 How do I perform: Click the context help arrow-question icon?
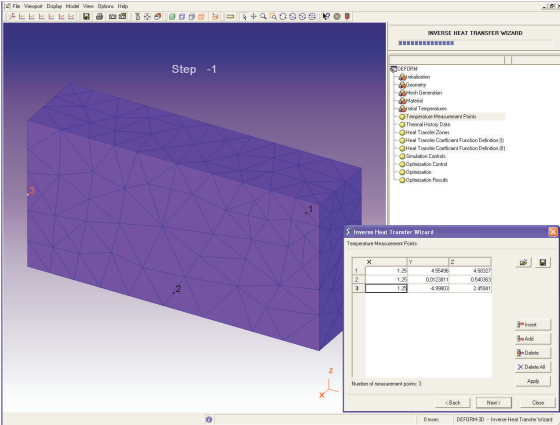tap(326, 16)
